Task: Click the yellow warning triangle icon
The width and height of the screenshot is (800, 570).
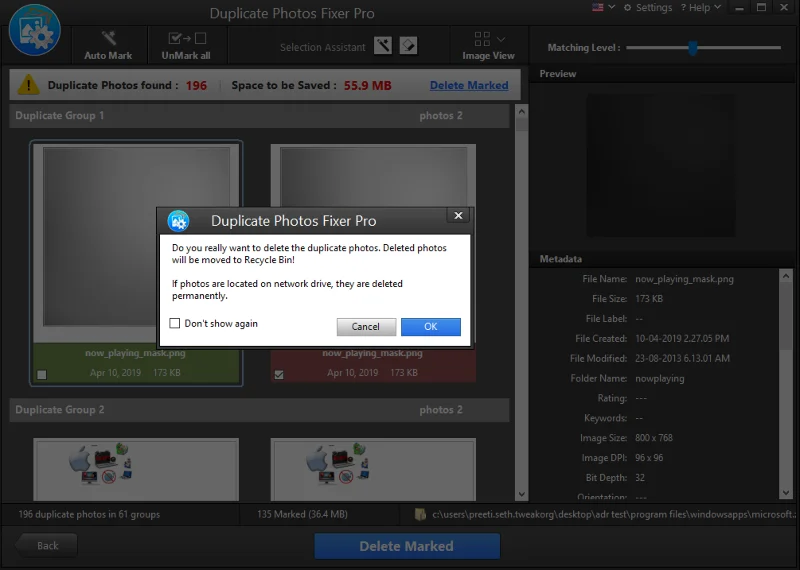Action: click(x=29, y=85)
